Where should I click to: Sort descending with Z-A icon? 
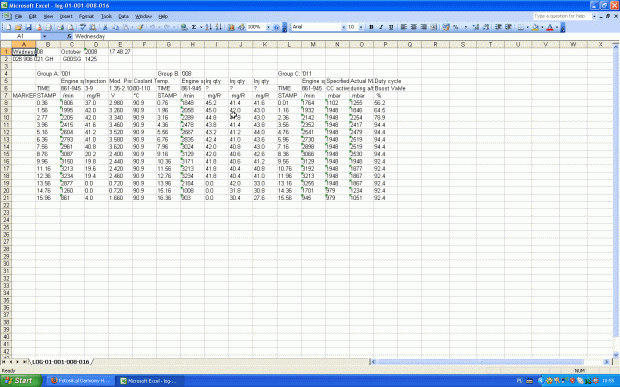[x=219, y=27]
